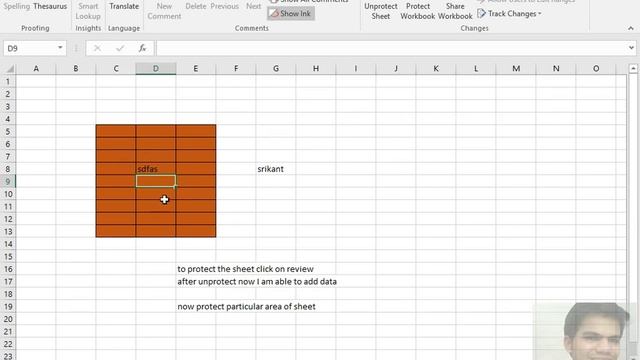Toggle the Show Ink button
The image size is (640, 360).
point(291,13)
